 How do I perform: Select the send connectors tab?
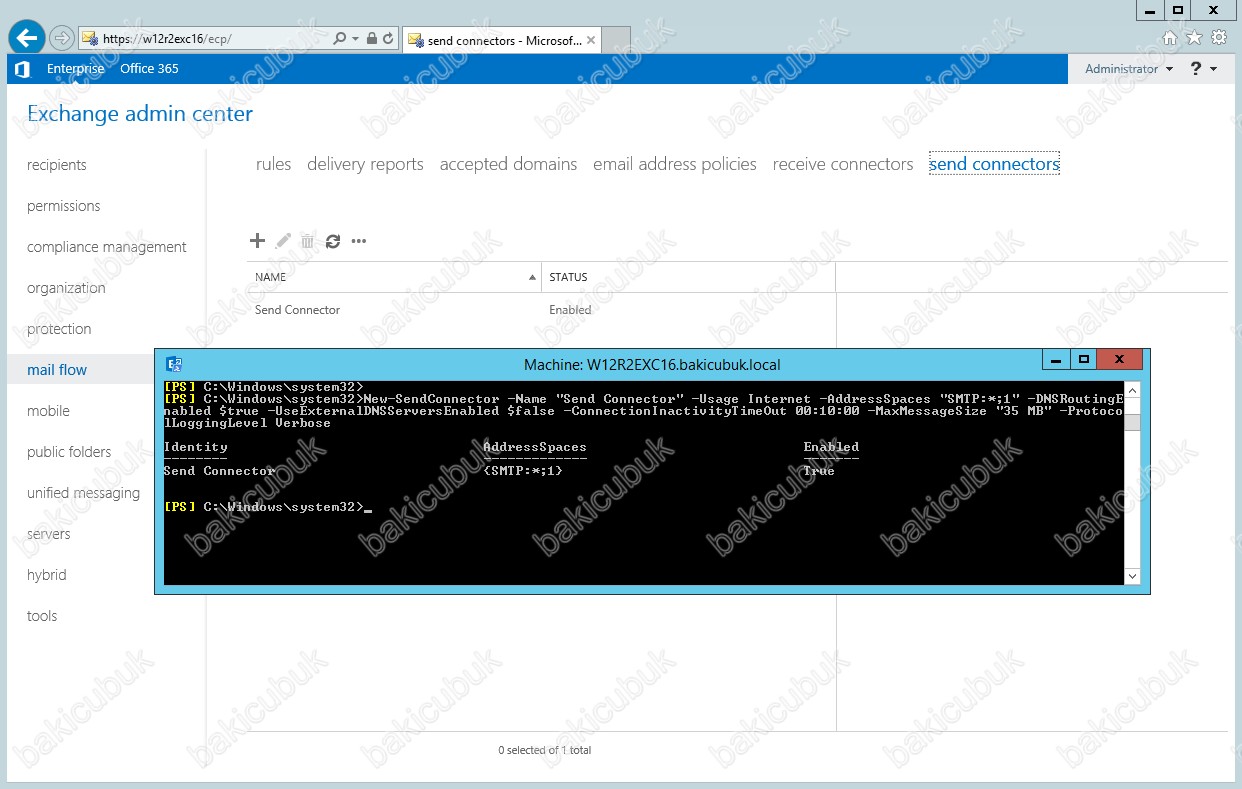[x=994, y=164]
